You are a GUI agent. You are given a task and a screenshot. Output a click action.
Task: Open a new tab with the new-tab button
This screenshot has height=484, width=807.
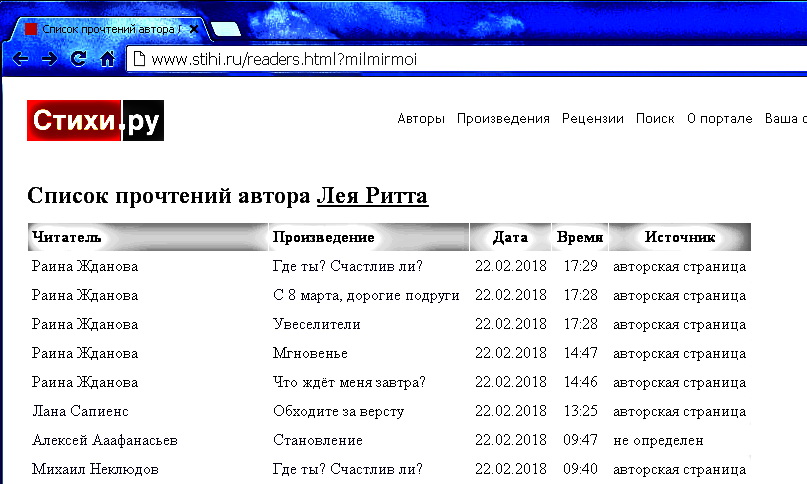[226, 29]
